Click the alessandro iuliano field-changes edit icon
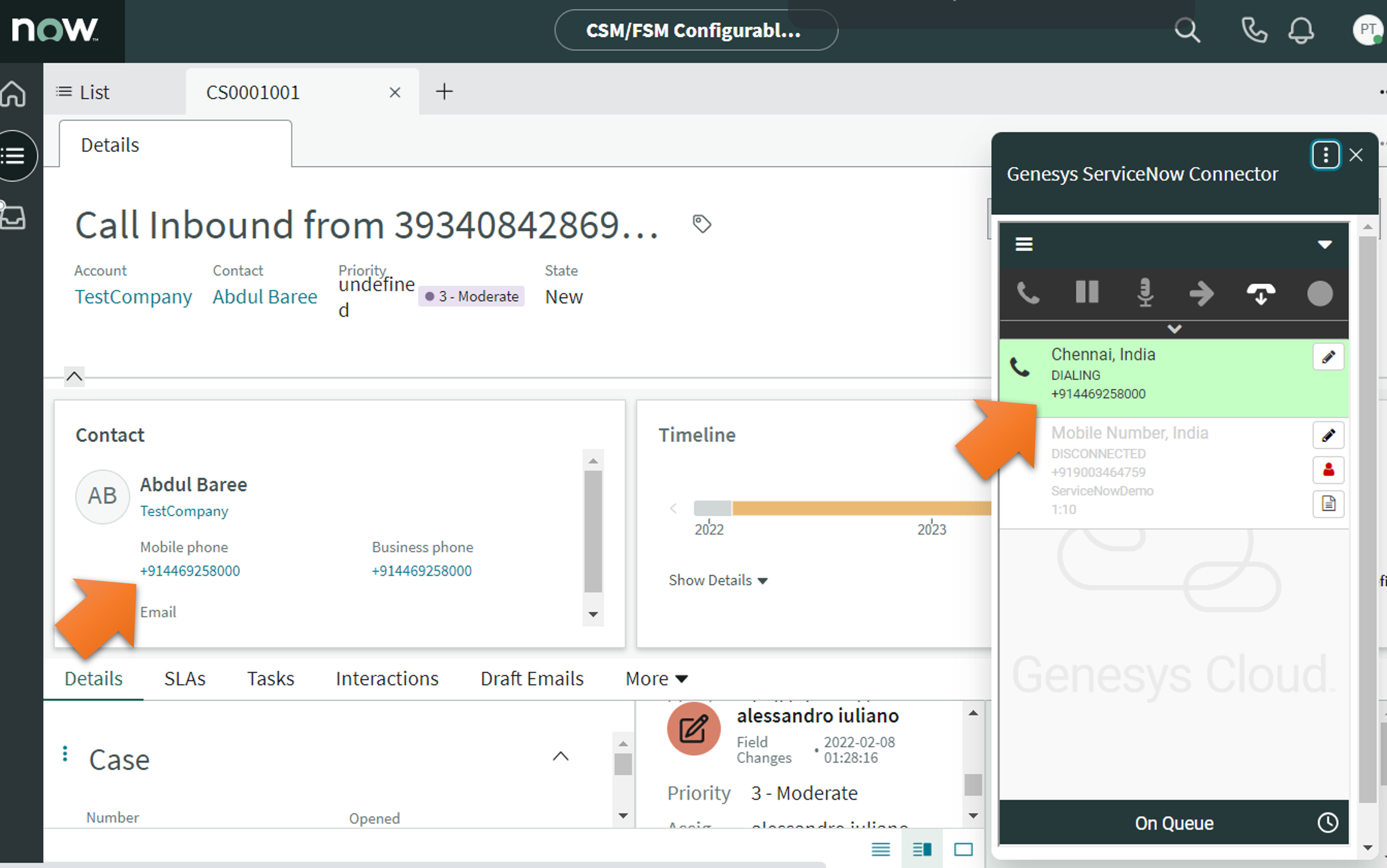The width and height of the screenshot is (1387, 868). coord(694,729)
